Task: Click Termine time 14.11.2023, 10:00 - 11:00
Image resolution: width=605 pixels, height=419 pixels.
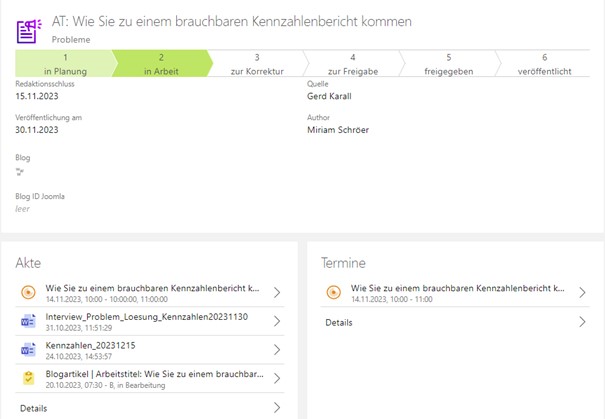Action: 392,299
